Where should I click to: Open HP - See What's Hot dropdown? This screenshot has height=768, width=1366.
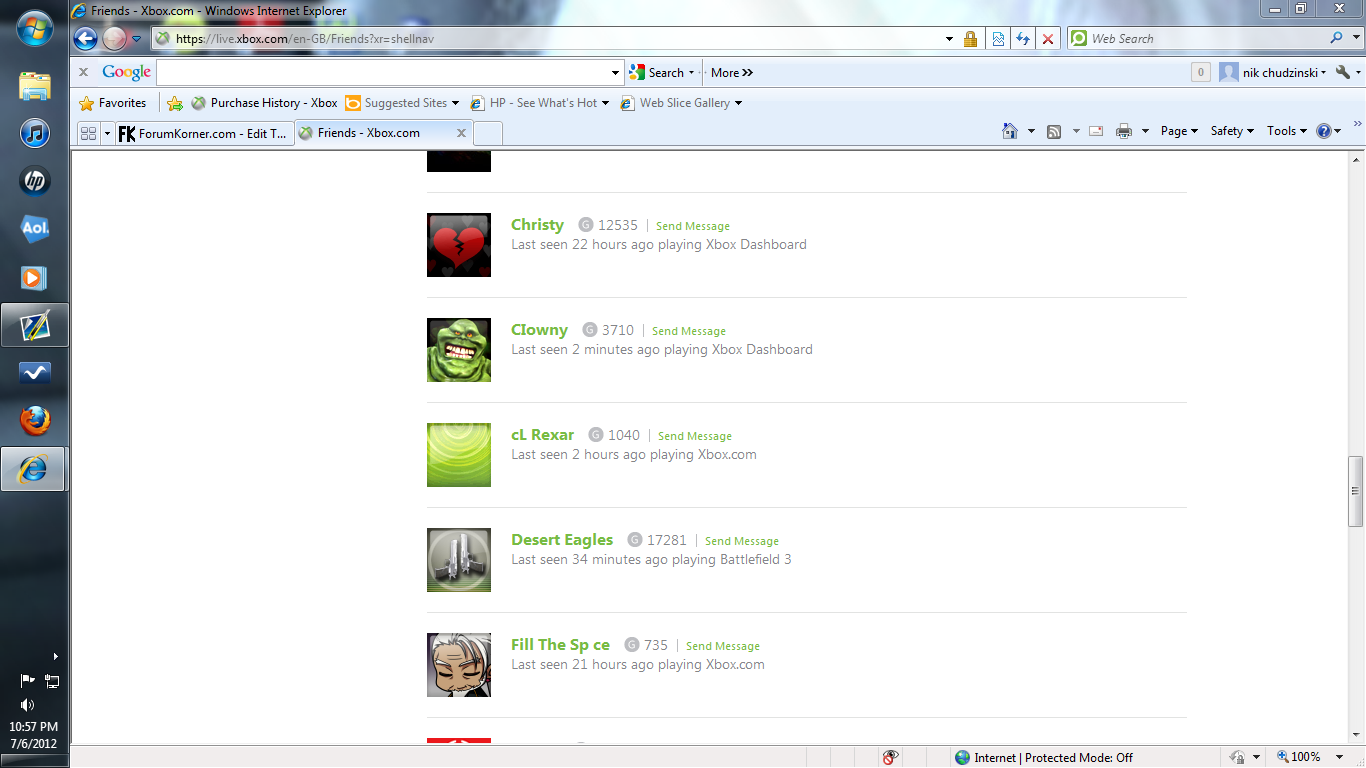pyautogui.click(x=605, y=103)
